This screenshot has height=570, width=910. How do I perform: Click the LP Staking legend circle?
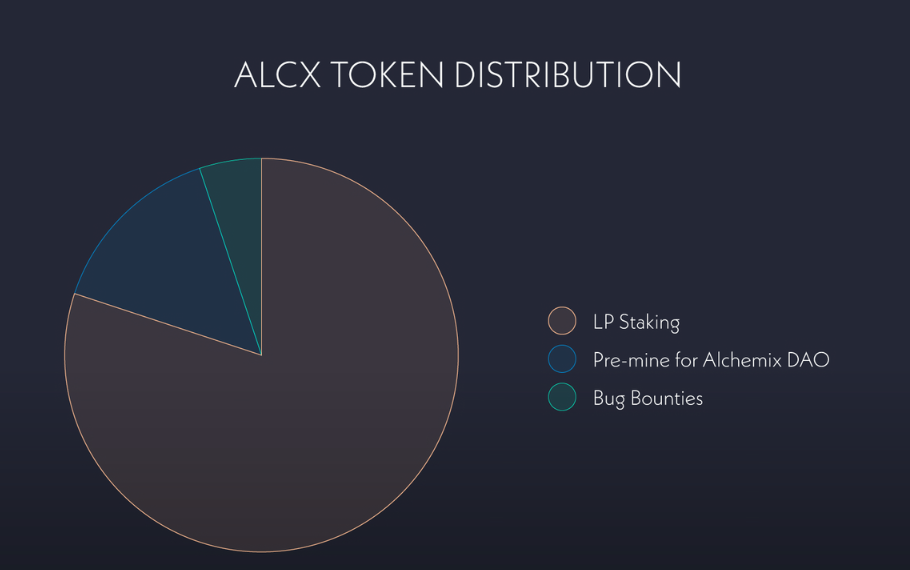562,321
